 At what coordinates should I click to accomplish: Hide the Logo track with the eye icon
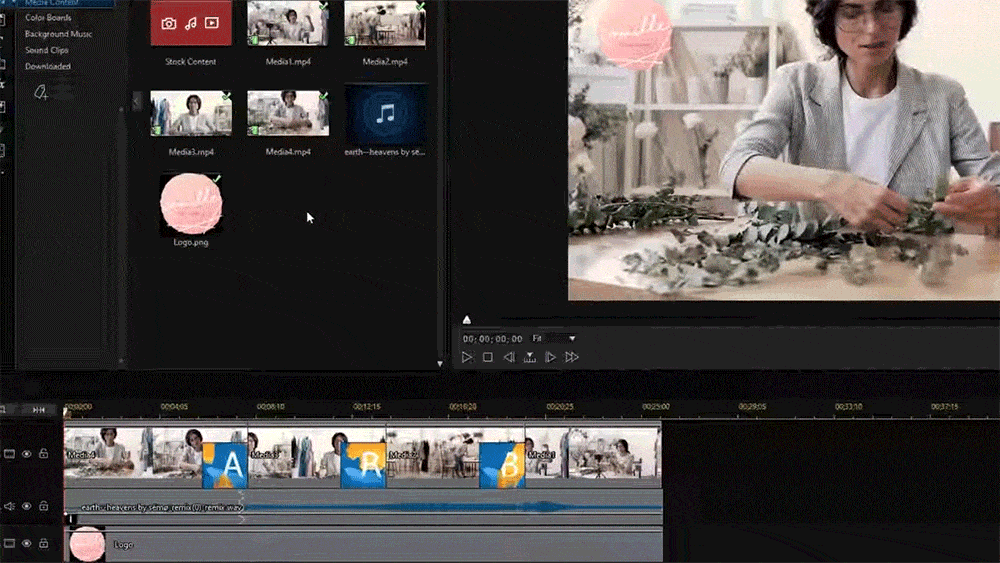27,544
